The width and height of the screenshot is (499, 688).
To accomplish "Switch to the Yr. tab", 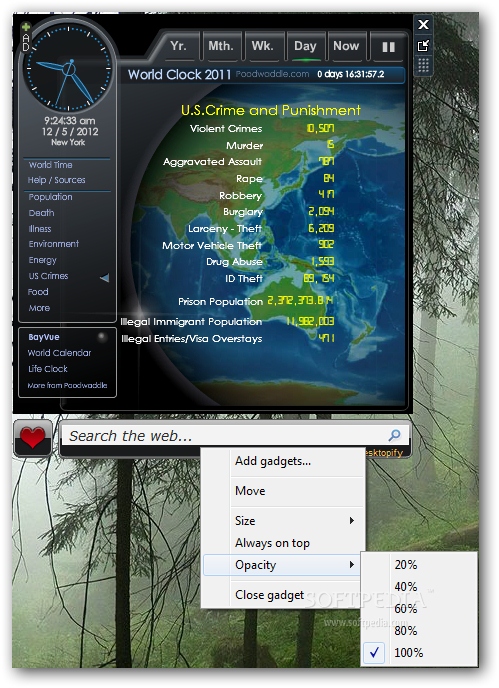I will click(x=178, y=46).
